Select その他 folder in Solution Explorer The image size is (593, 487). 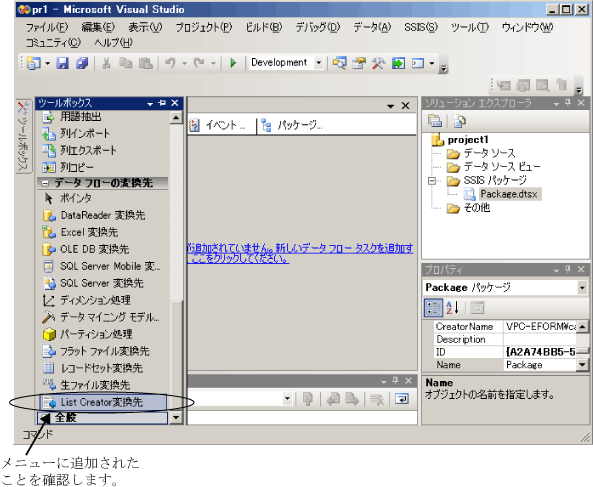click(468, 208)
